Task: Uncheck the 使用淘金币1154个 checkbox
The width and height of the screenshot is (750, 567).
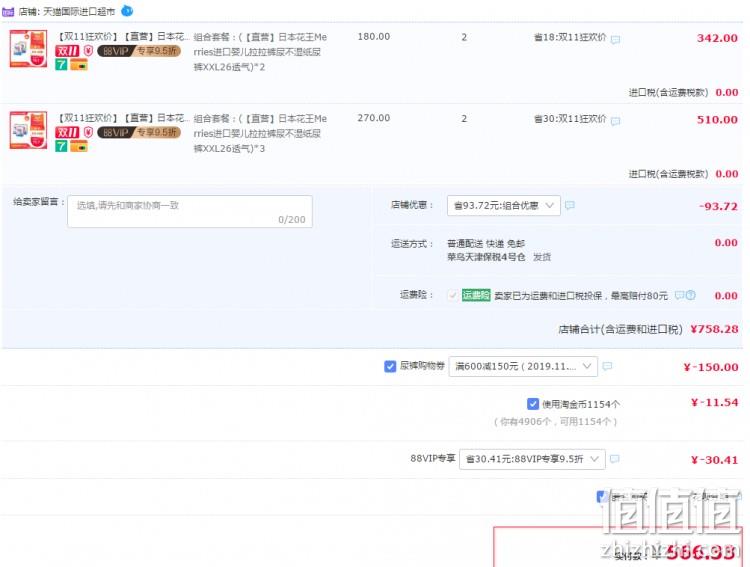Action: tap(533, 404)
